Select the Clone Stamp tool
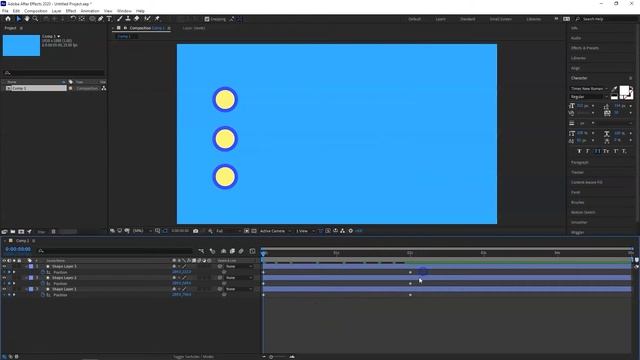Screen dimensions: 640x360 click(128, 19)
